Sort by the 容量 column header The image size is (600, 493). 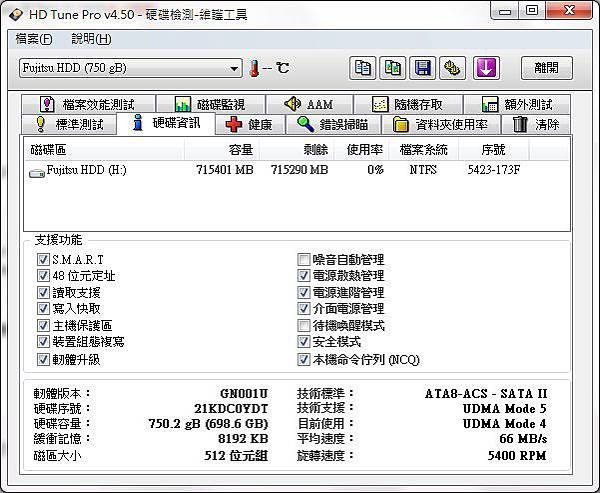tap(222, 150)
